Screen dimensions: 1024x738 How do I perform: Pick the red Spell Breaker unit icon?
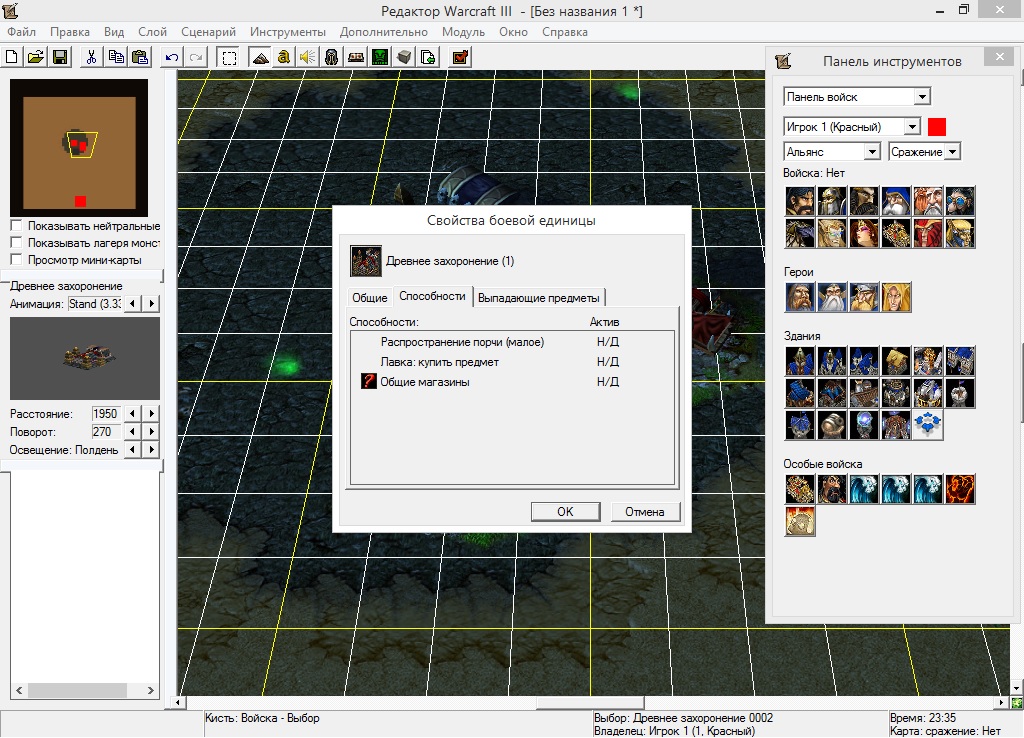[928, 233]
